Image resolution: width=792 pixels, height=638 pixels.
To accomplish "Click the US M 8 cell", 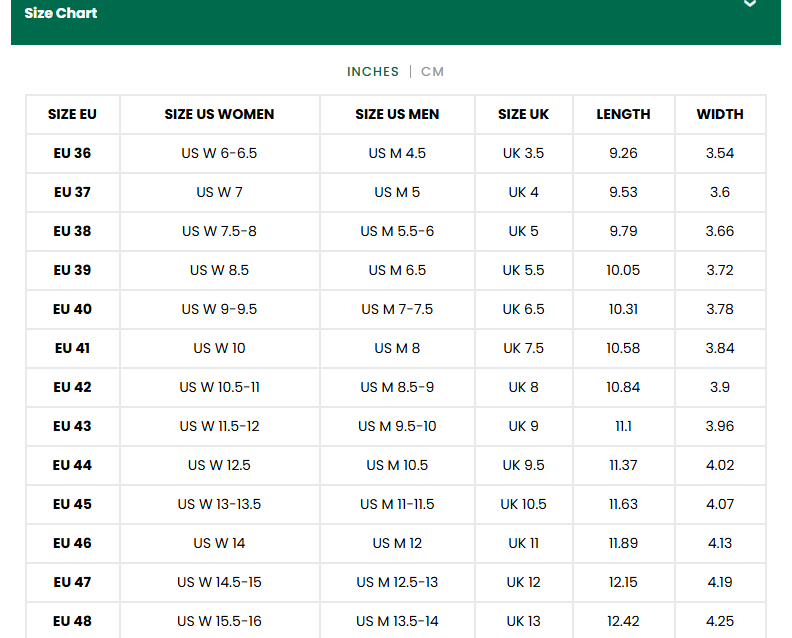I will (x=397, y=348).
